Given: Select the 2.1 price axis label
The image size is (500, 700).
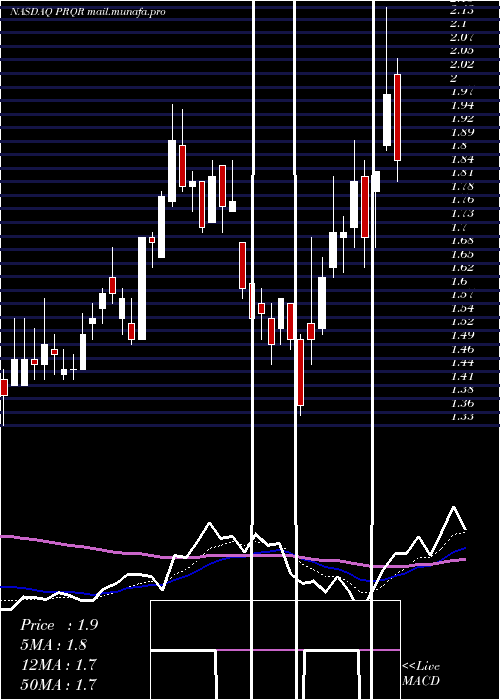Looking at the screenshot, I should (459, 23).
